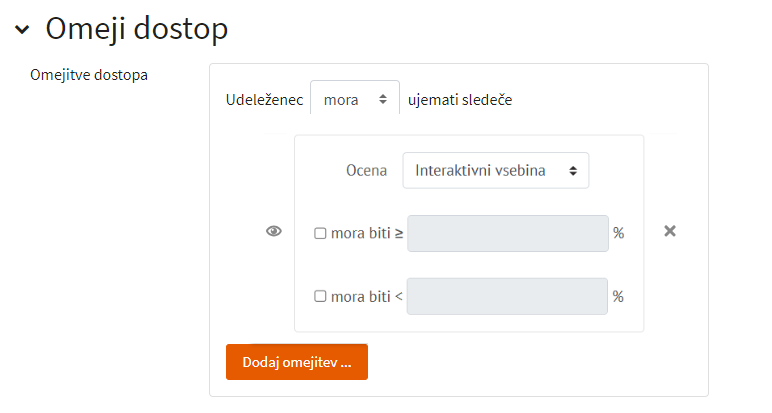Click the 'Dodaj omejitev ...' button

297,362
